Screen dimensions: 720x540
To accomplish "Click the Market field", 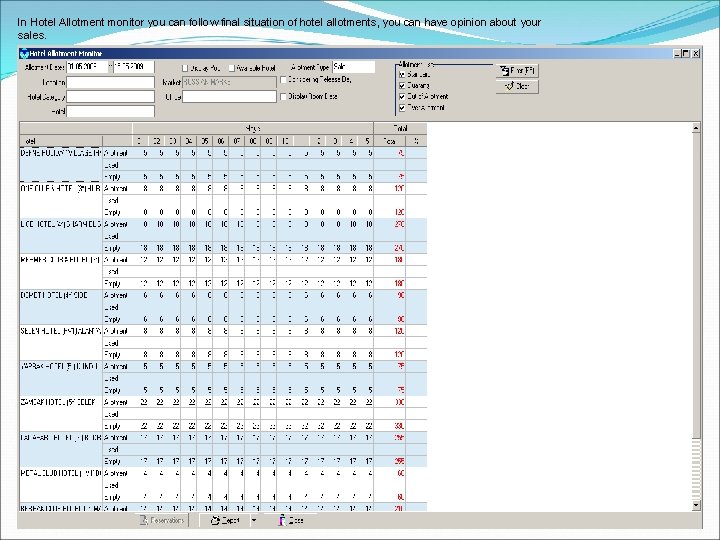I will (x=229, y=83).
